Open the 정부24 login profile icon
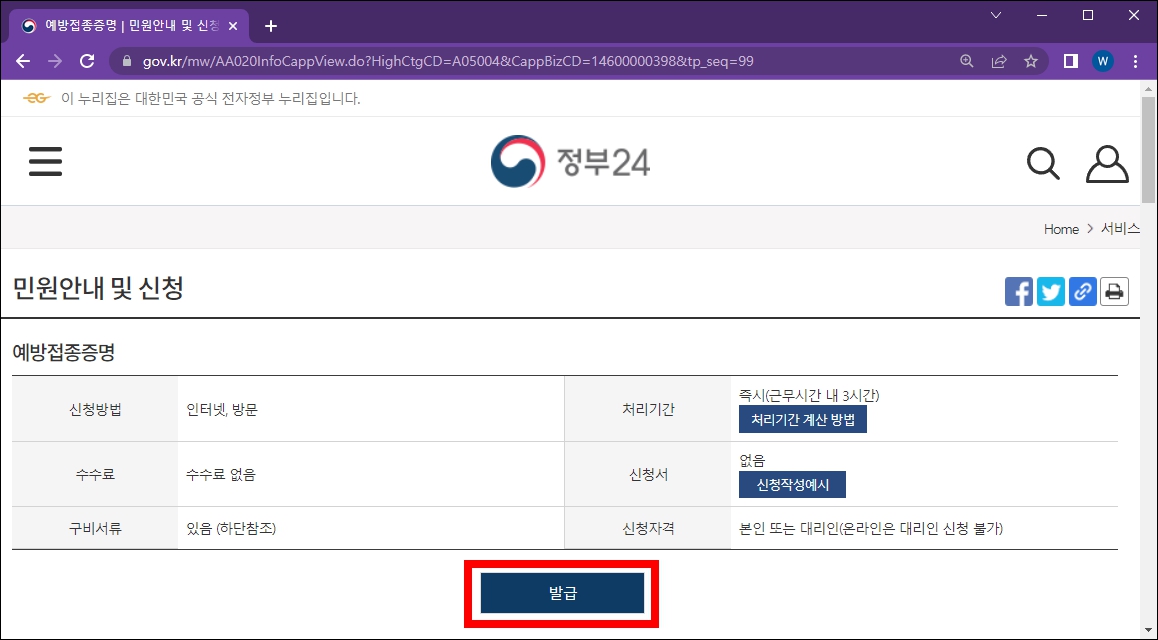This screenshot has width=1158, height=640. click(1106, 163)
